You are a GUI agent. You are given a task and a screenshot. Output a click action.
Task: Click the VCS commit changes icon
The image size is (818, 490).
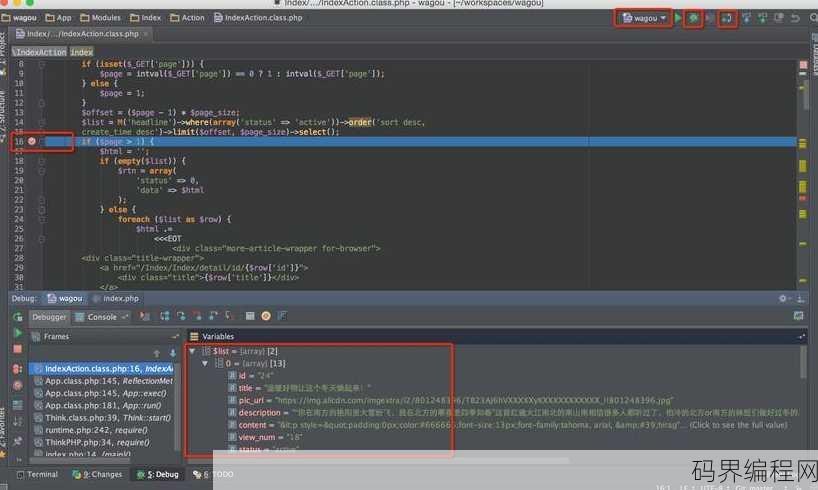(x=763, y=18)
